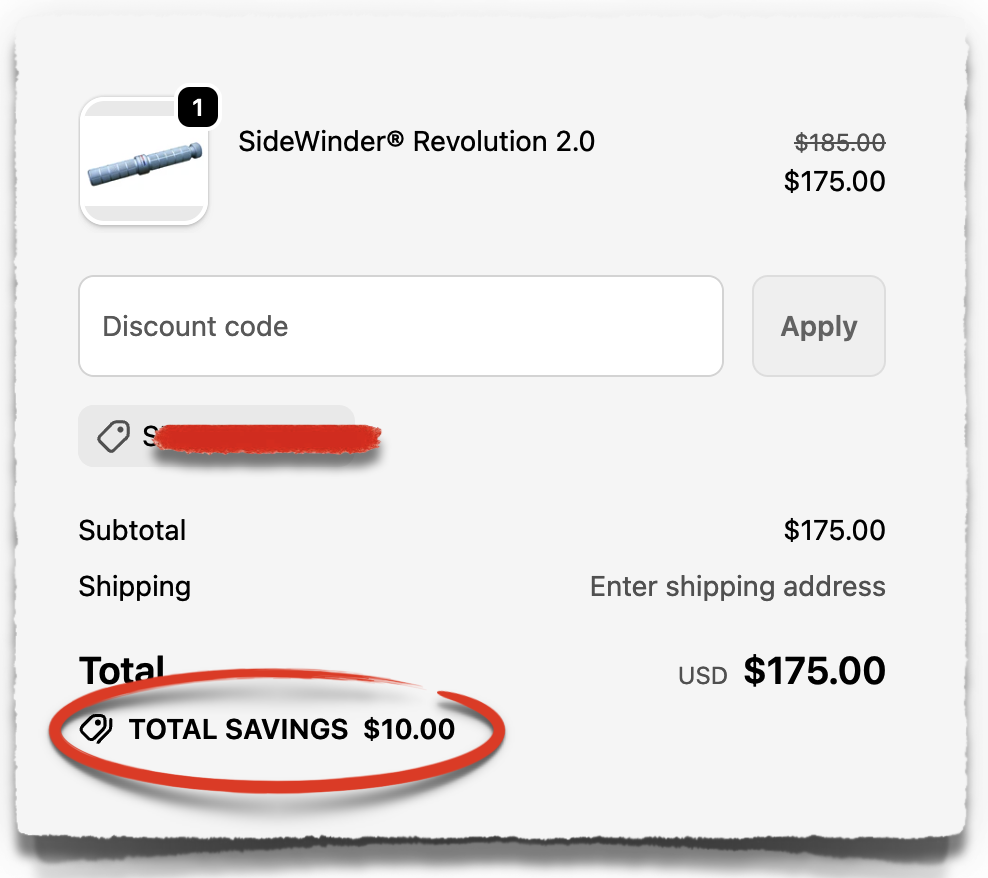Click the crossed-out $185.00 original price
Image resolution: width=988 pixels, height=878 pixels.
[x=839, y=144]
